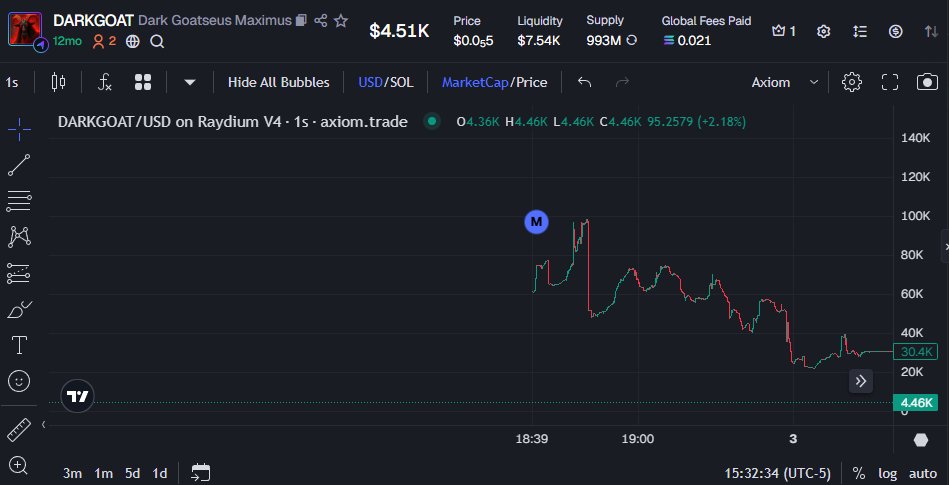Select the ruler measure tool
This screenshot has height=485, width=949.
pos(19,429)
